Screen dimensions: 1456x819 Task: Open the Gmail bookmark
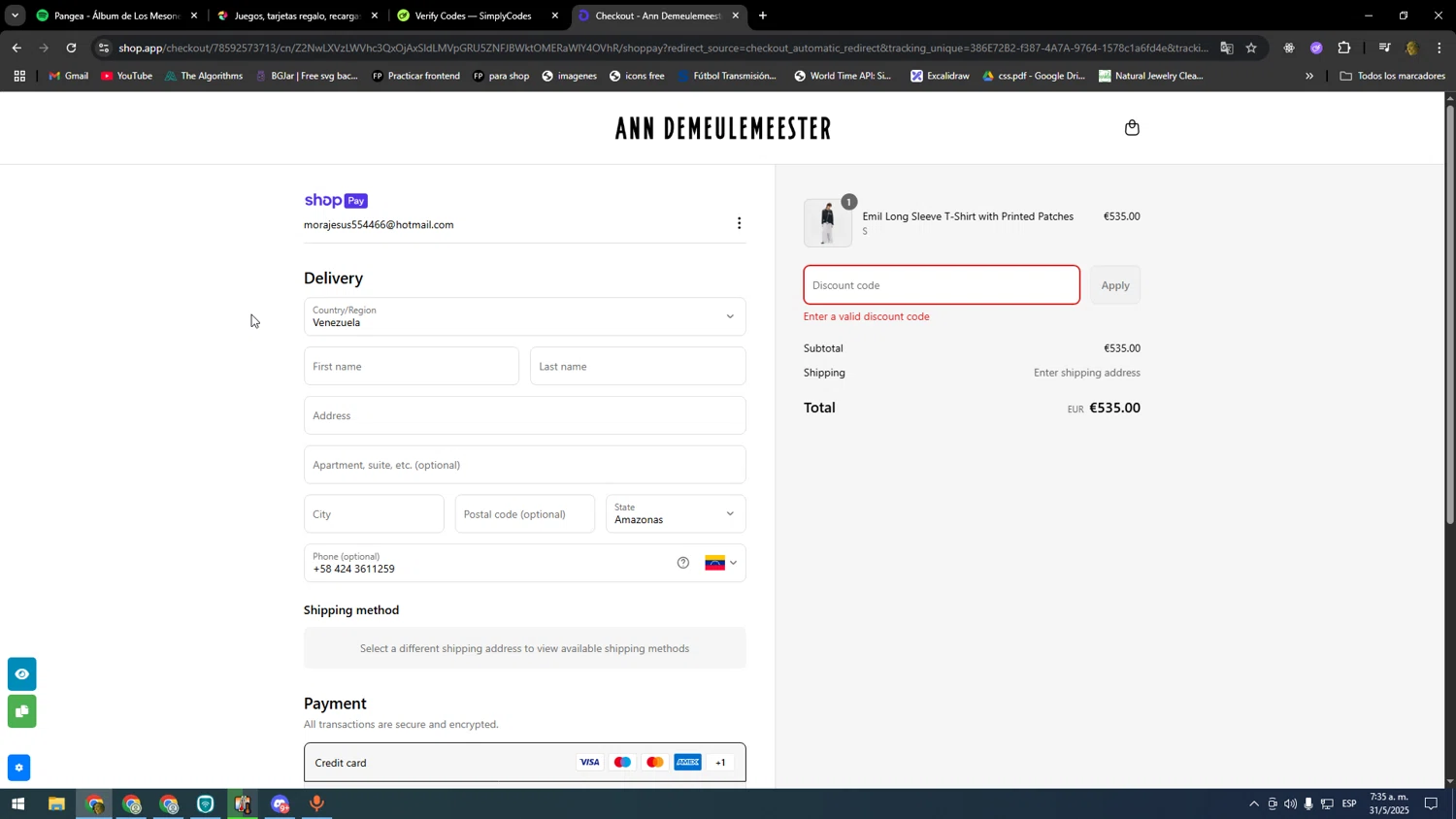click(69, 76)
